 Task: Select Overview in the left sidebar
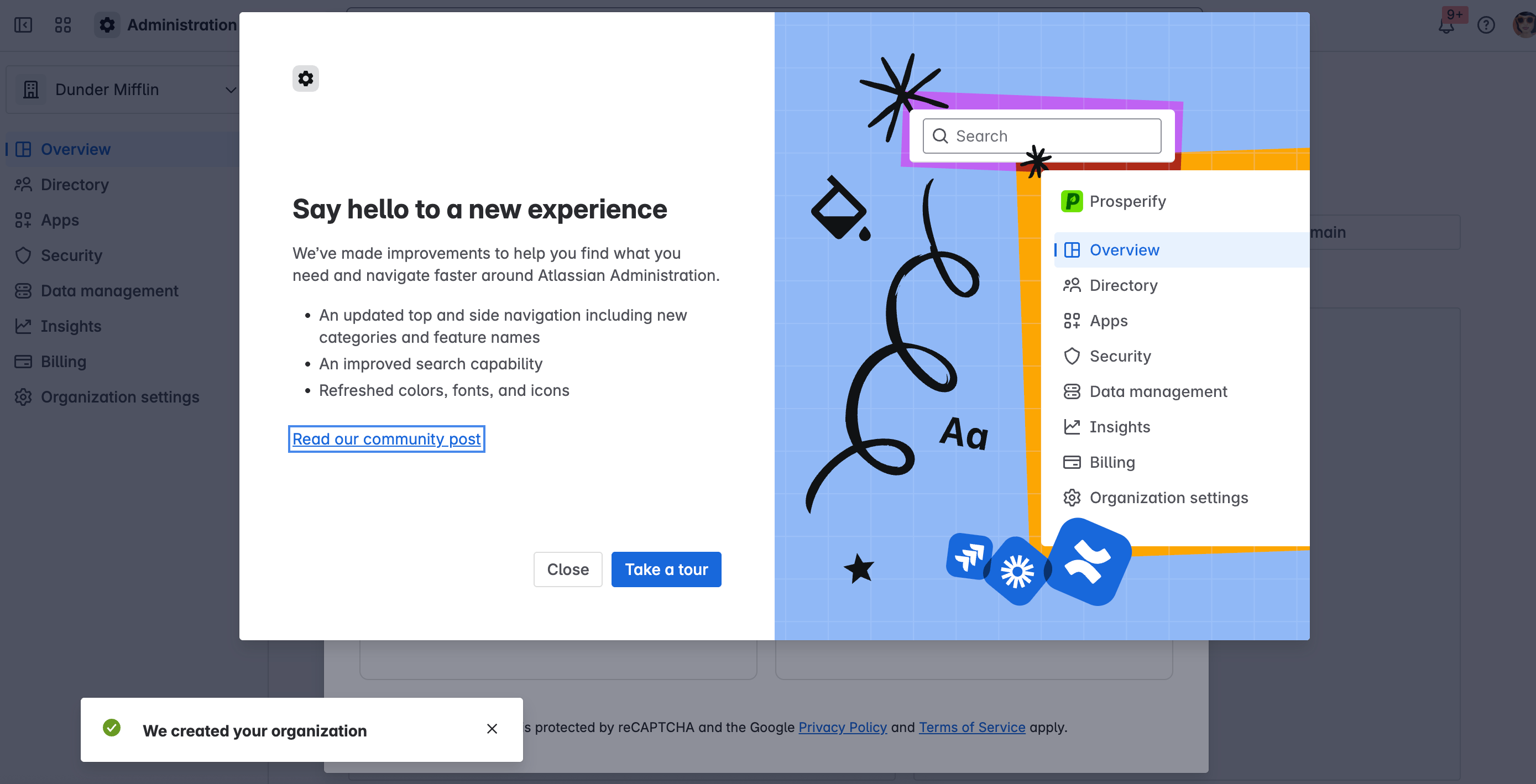(122, 149)
